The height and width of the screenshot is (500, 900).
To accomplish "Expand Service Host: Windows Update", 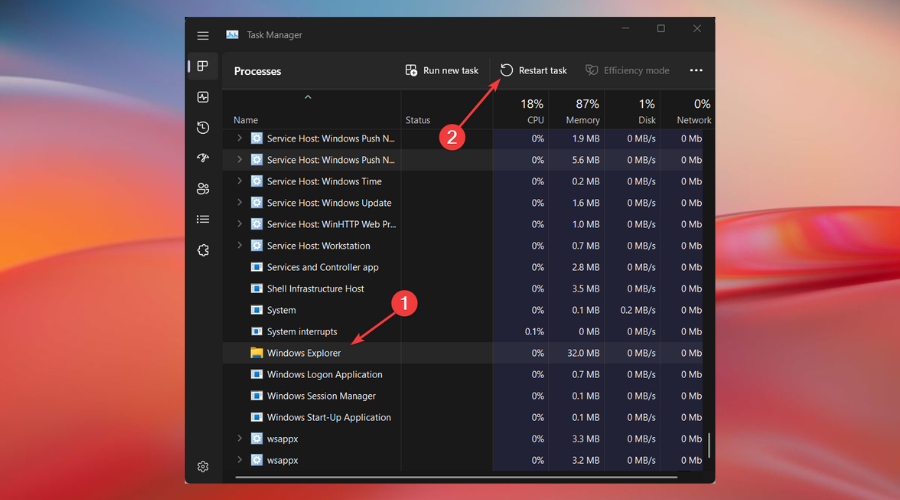I will (239, 203).
